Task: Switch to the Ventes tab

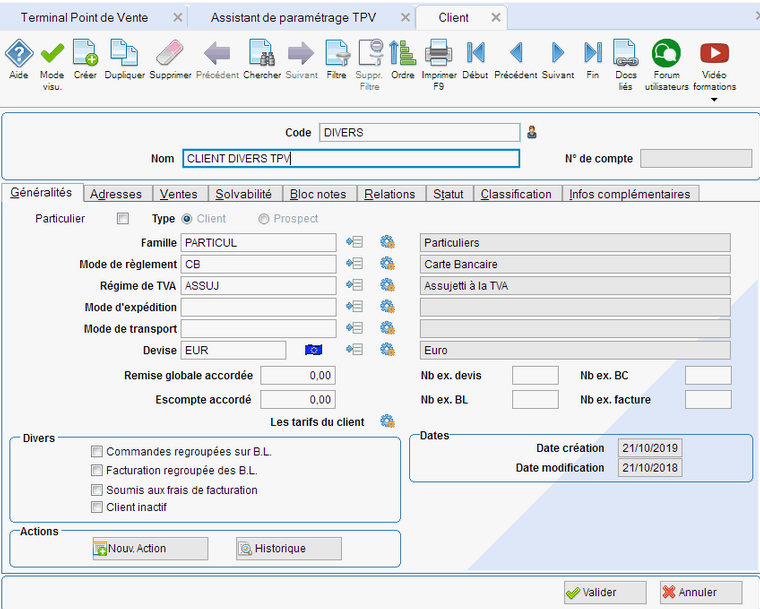Action: tap(179, 194)
